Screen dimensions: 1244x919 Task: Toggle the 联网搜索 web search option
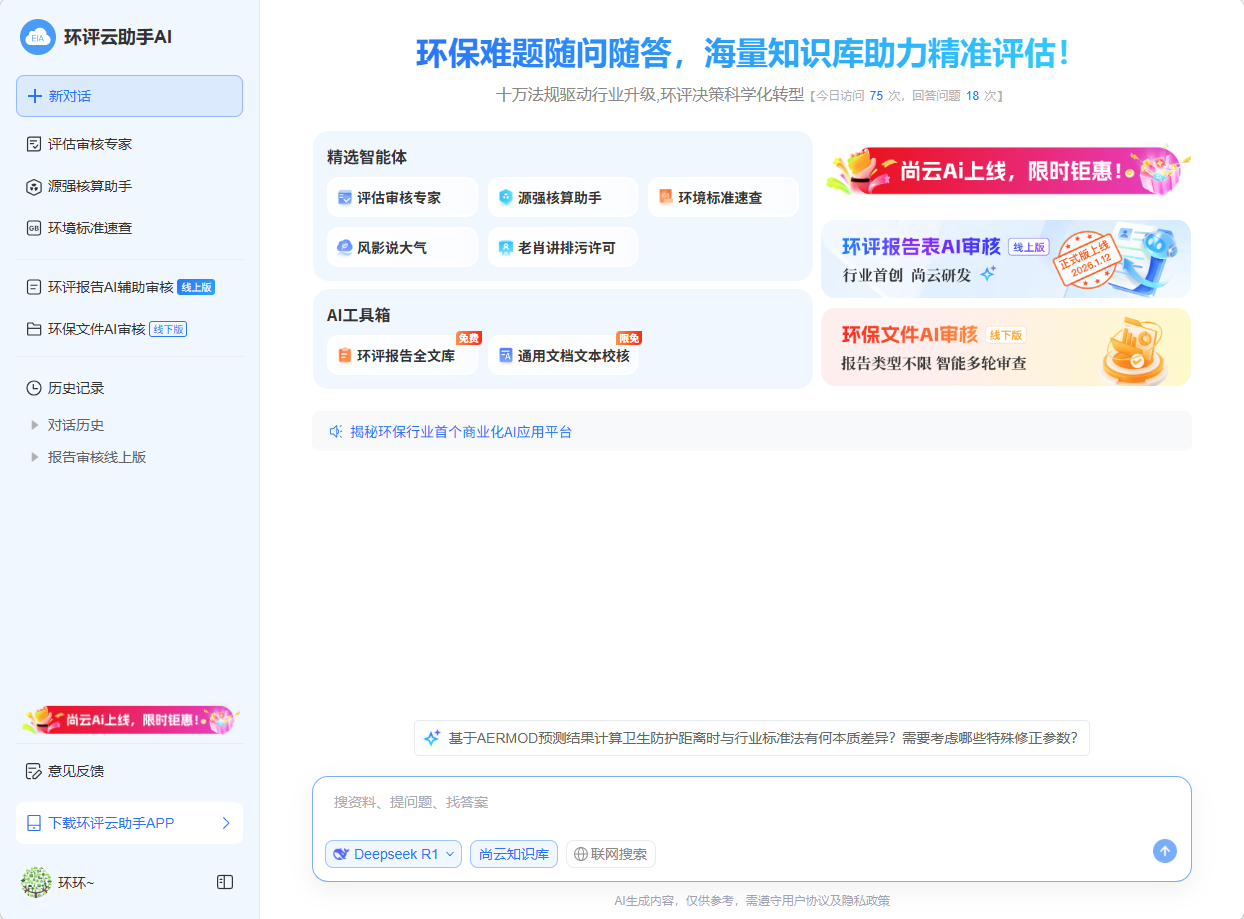click(x=611, y=854)
